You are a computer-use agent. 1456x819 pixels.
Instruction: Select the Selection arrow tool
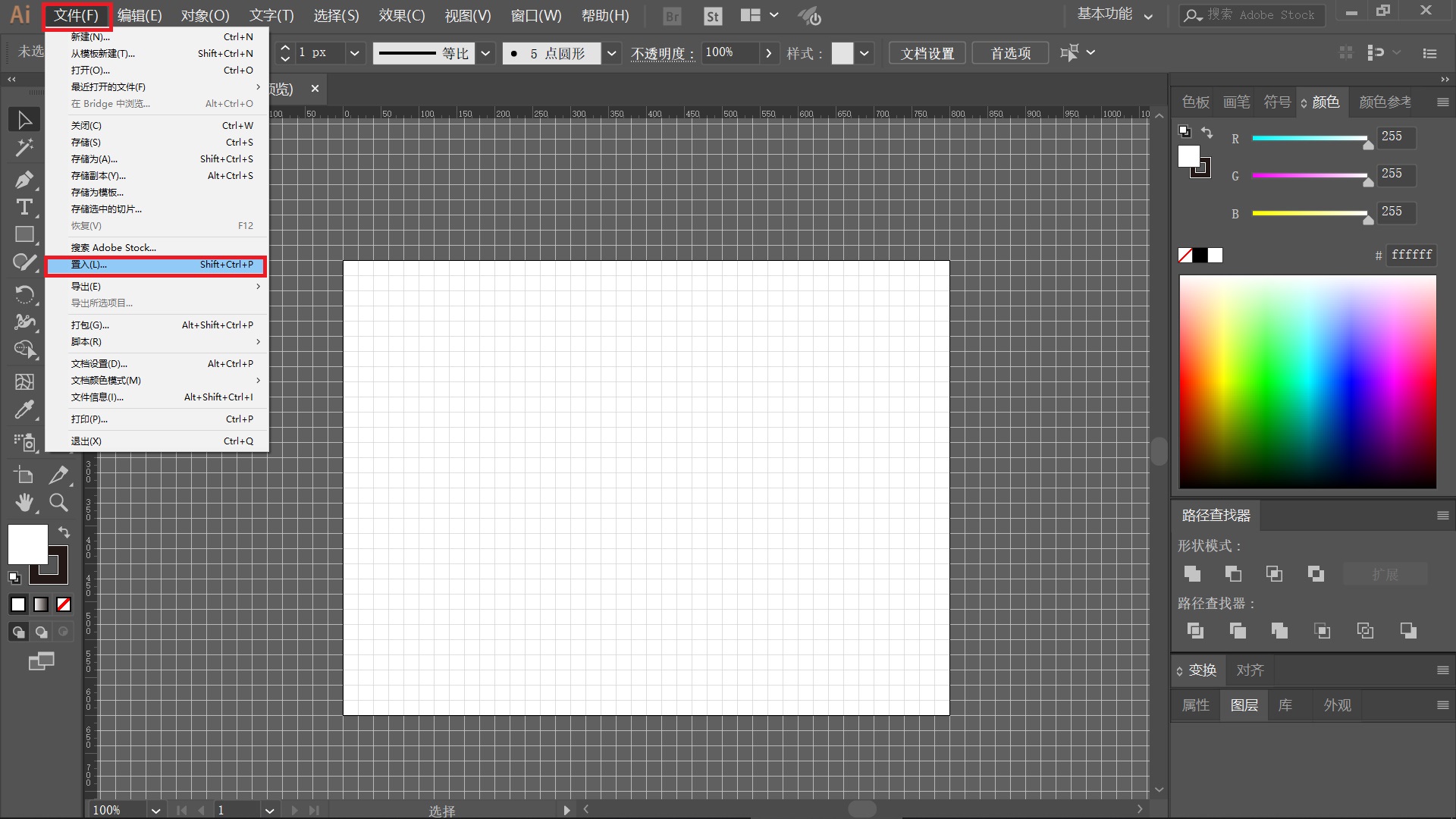click(x=24, y=120)
